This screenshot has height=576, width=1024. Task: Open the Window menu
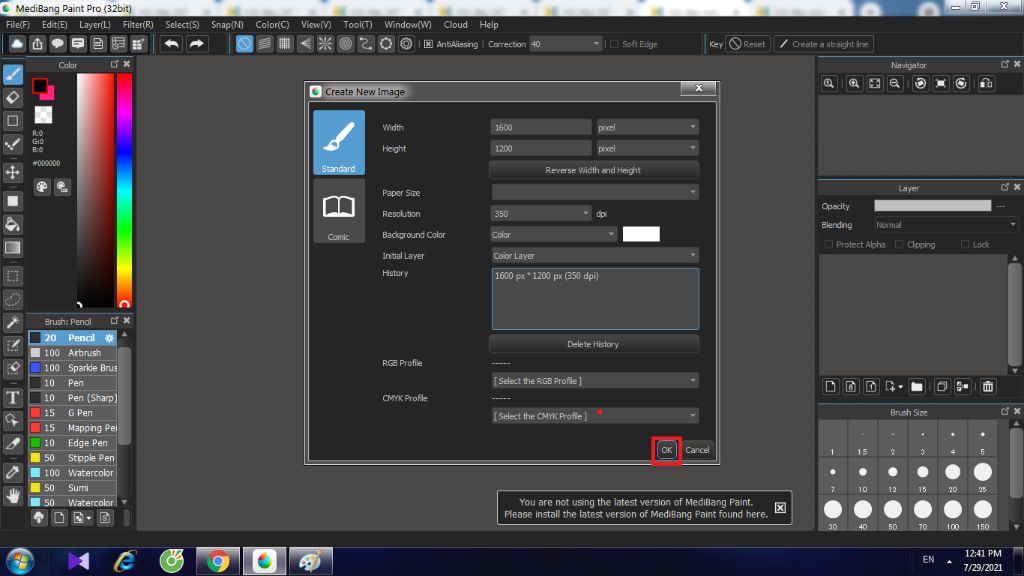click(x=408, y=25)
